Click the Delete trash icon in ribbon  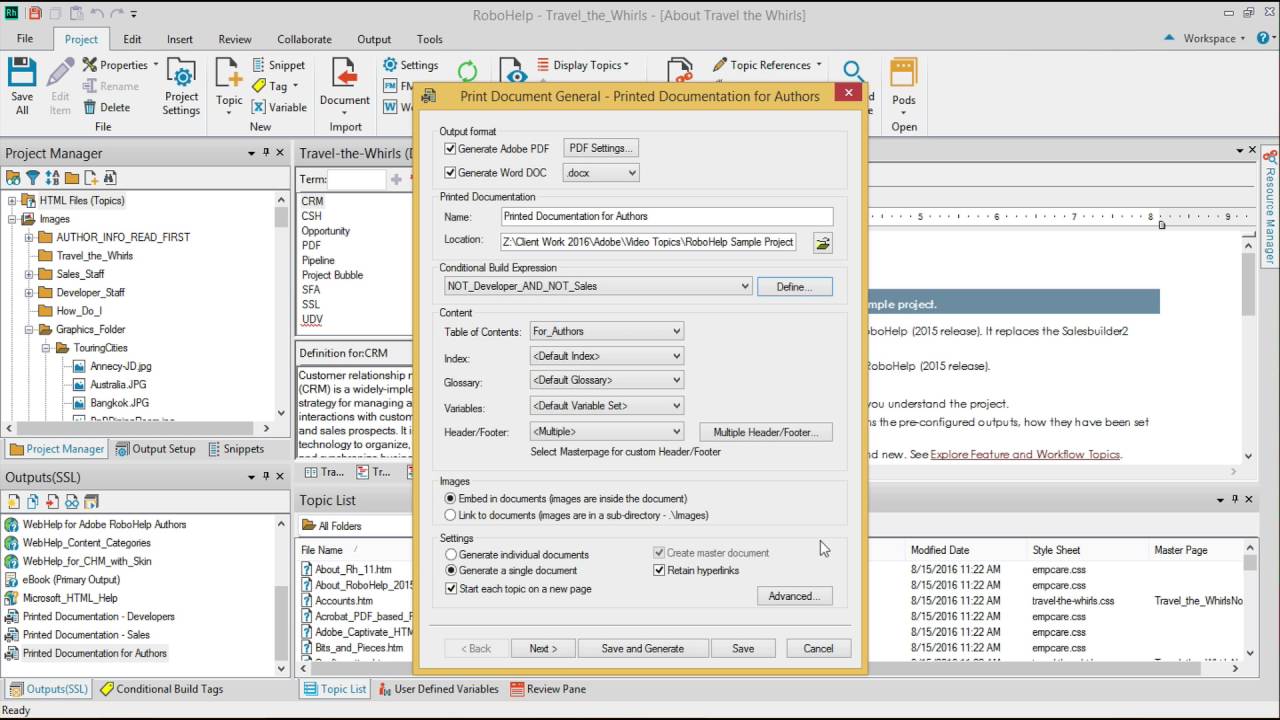tap(90, 107)
